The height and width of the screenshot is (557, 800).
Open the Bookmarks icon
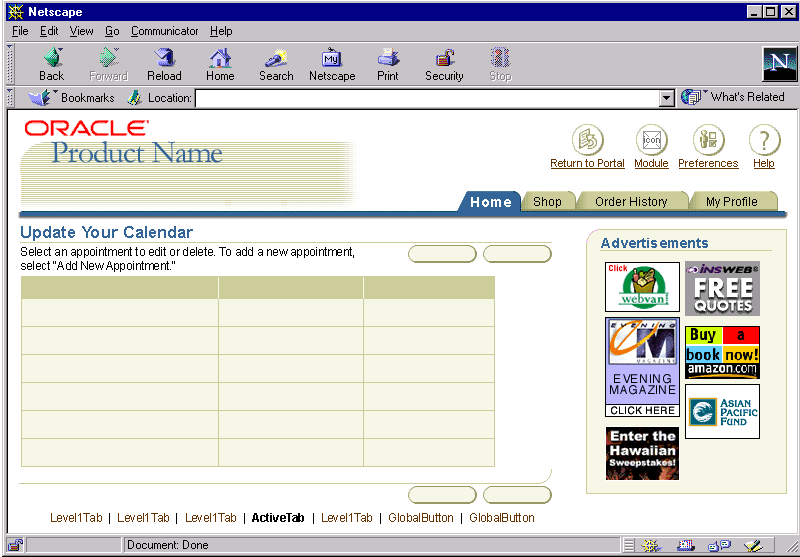pos(40,97)
